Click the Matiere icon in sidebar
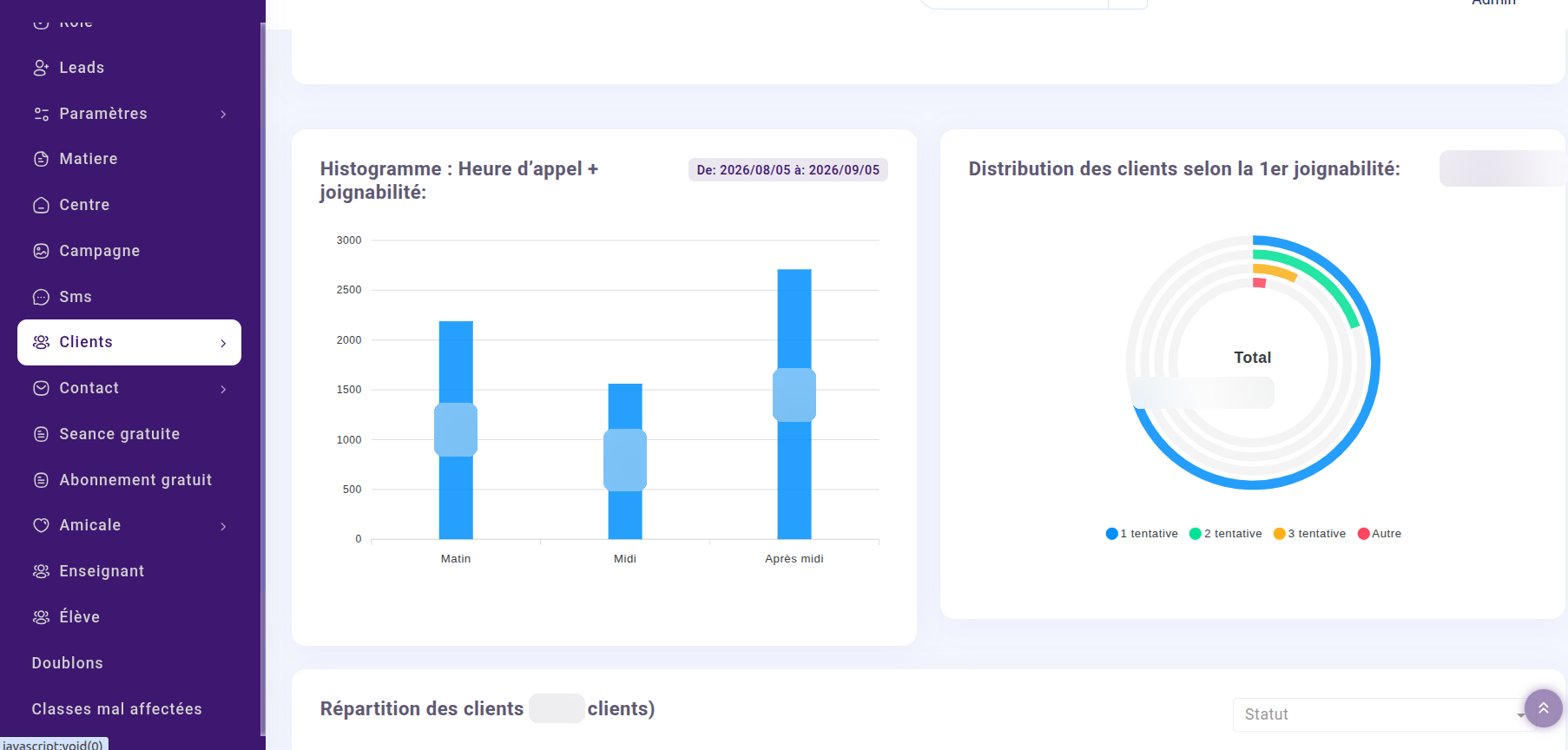Screen dimensions: 1568x750 pyautogui.click(x=41, y=159)
